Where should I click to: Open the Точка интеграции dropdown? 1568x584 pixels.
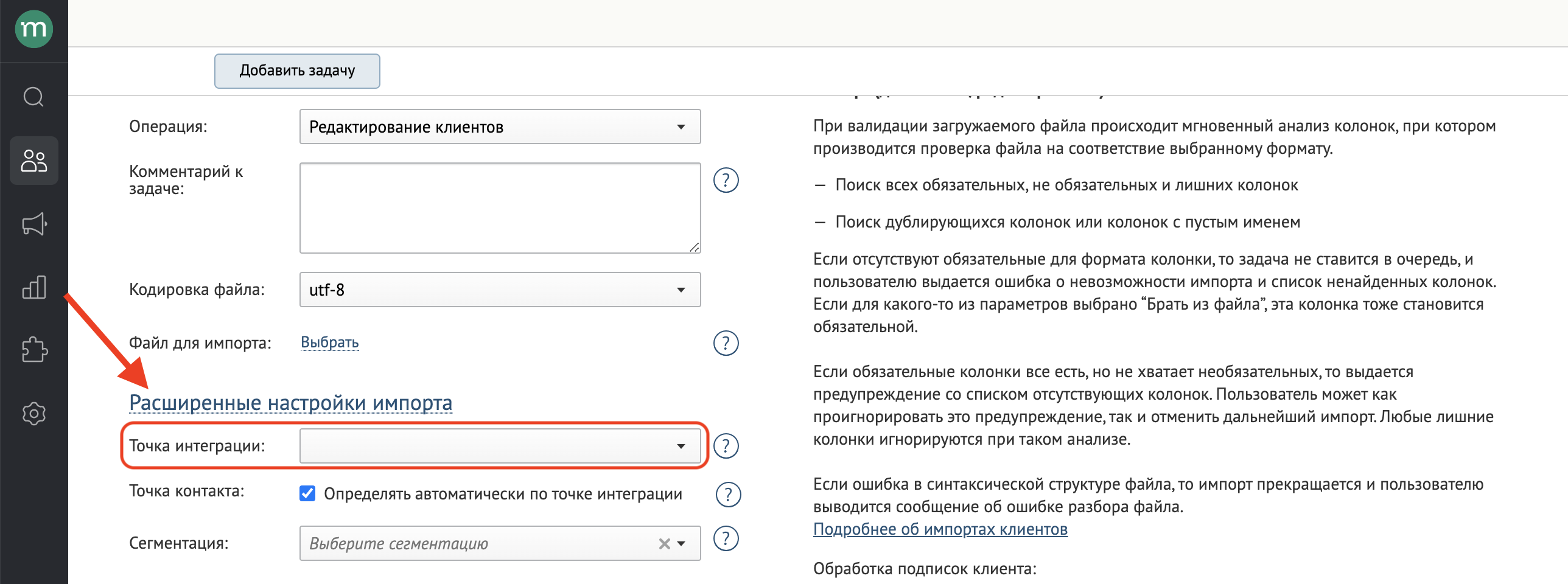[500, 446]
